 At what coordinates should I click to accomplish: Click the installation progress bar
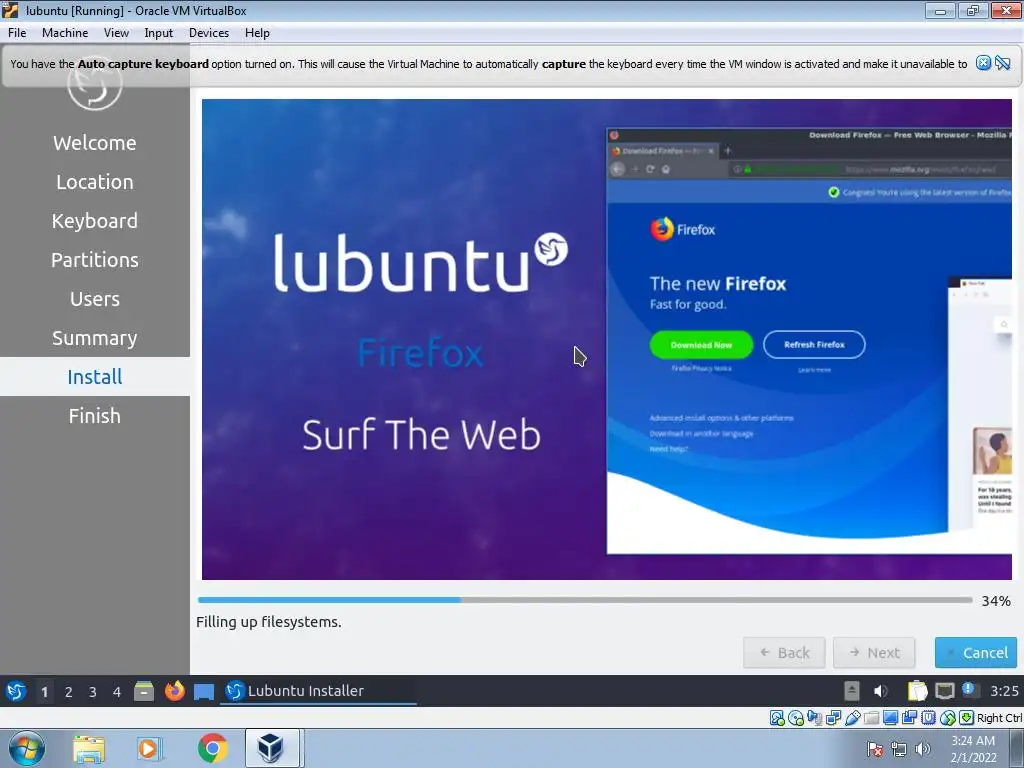pos(585,600)
